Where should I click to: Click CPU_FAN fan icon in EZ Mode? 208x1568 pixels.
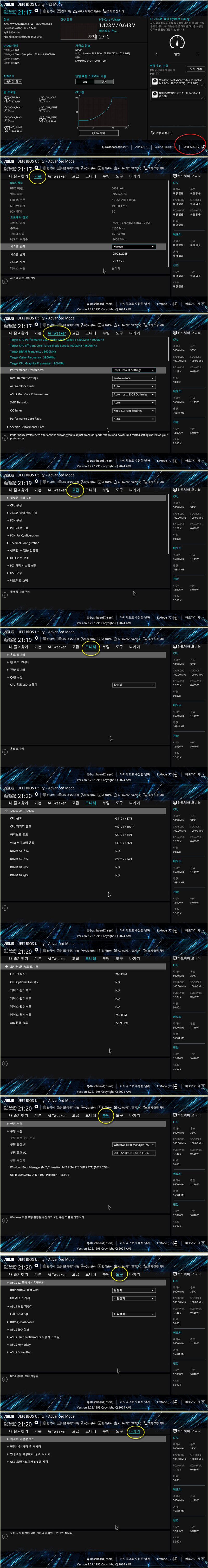pyautogui.click(x=7, y=99)
